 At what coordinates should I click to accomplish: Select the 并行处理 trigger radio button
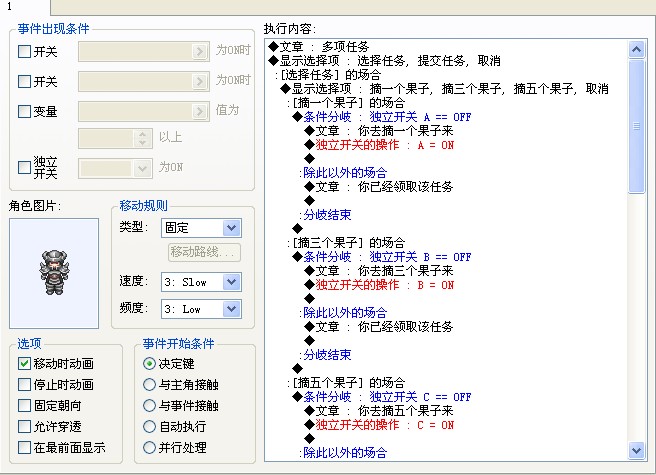tap(149, 448)
